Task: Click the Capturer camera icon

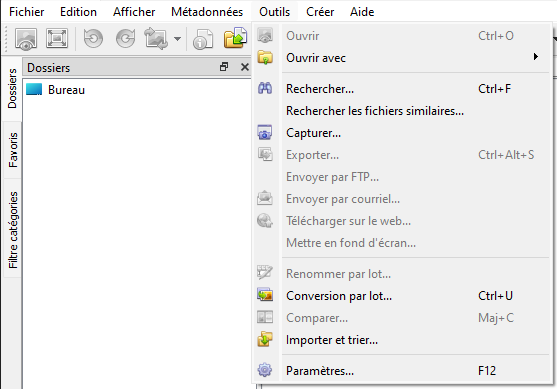Action: (265, 133)
